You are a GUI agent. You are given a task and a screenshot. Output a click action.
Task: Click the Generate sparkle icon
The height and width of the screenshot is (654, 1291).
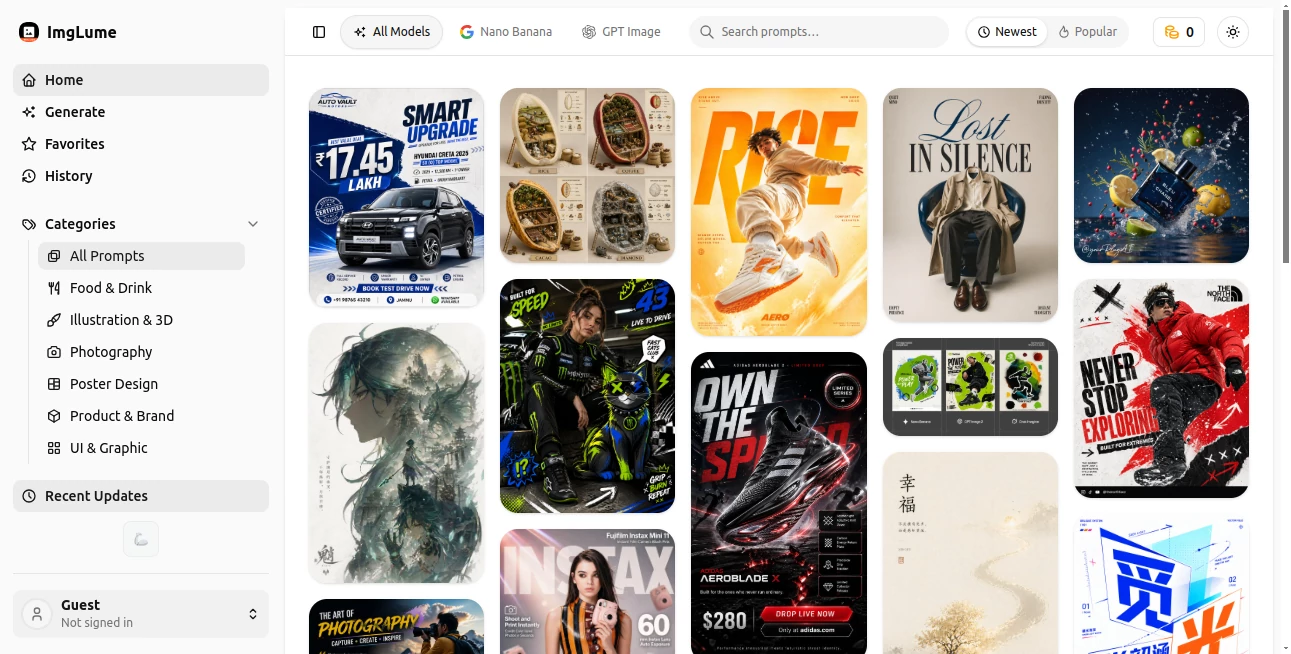pyautogui.click(x=29, y=112)
